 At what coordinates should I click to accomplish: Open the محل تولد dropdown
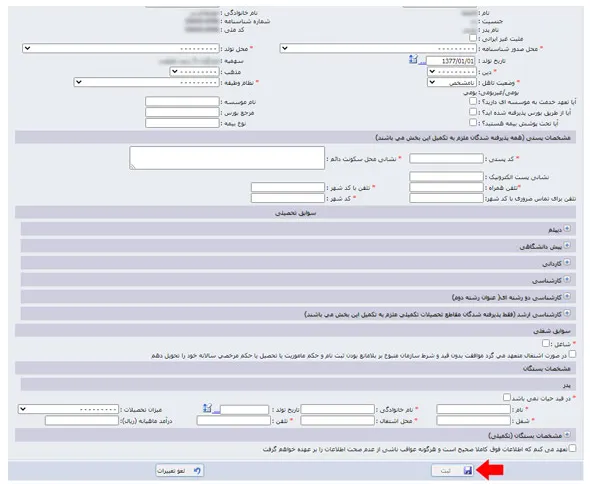coord(121,49)
